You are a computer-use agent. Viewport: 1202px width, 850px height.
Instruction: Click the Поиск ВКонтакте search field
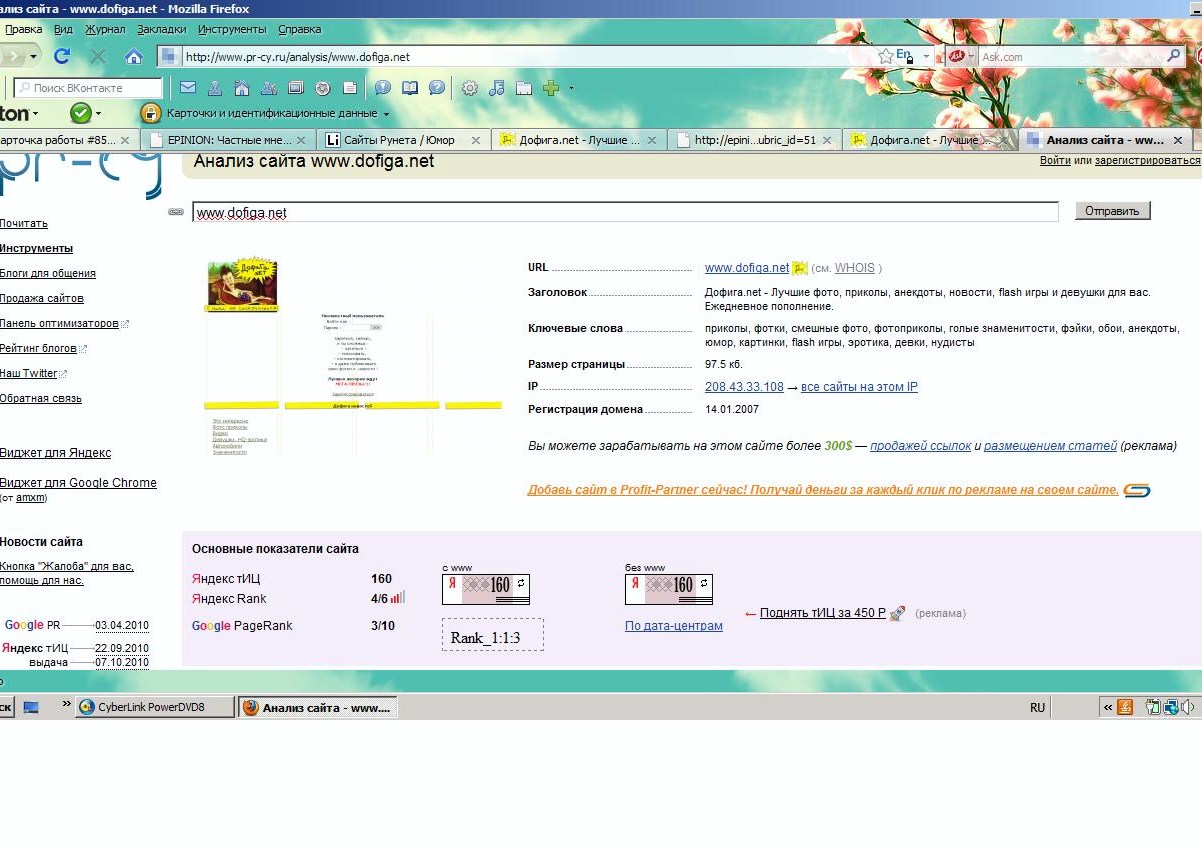88,88
